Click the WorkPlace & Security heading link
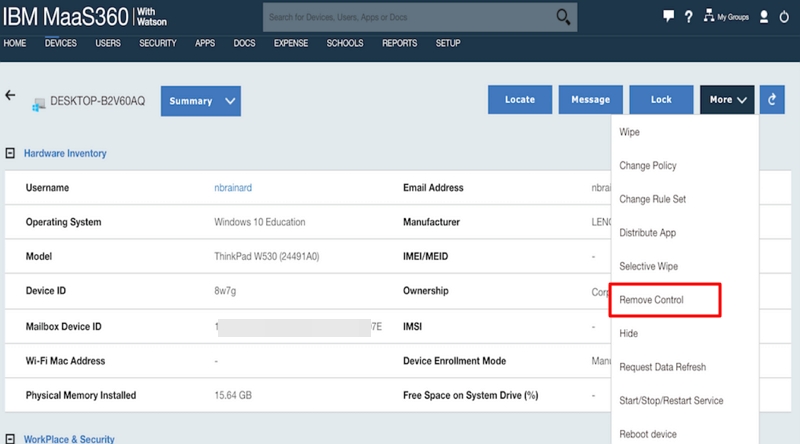The image size is (800, 444). (x=69, y=439)
